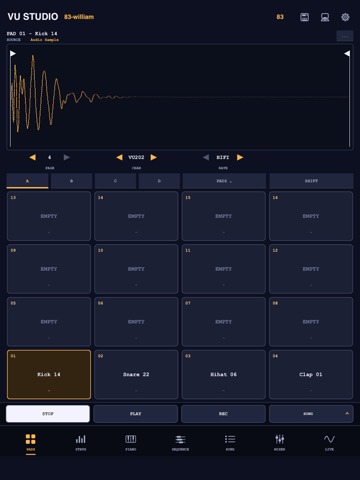
Task: Trigger the Snare 22 pad
Action: [x=136, y=374]
